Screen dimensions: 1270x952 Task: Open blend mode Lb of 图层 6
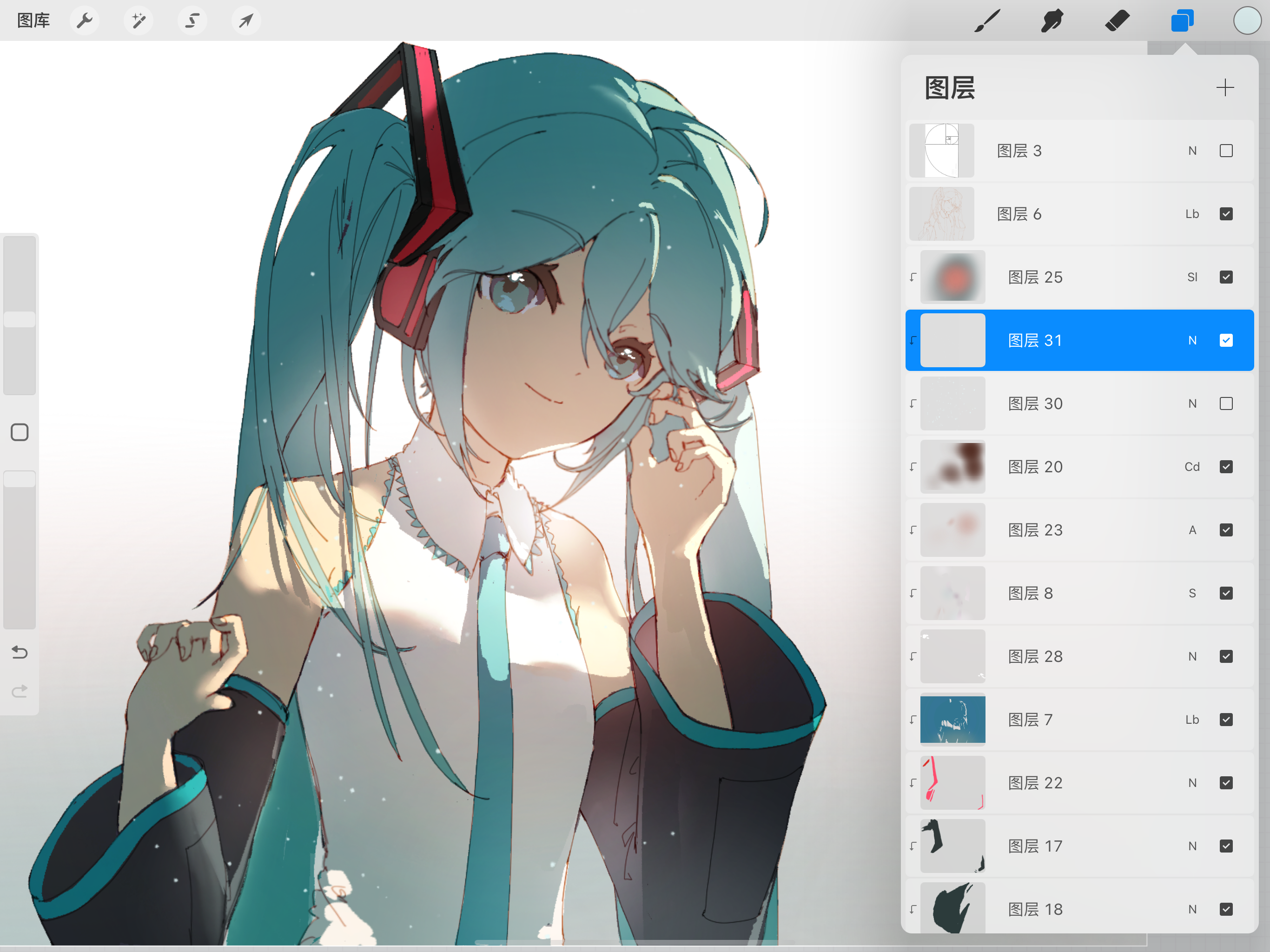click(1192, 214)
